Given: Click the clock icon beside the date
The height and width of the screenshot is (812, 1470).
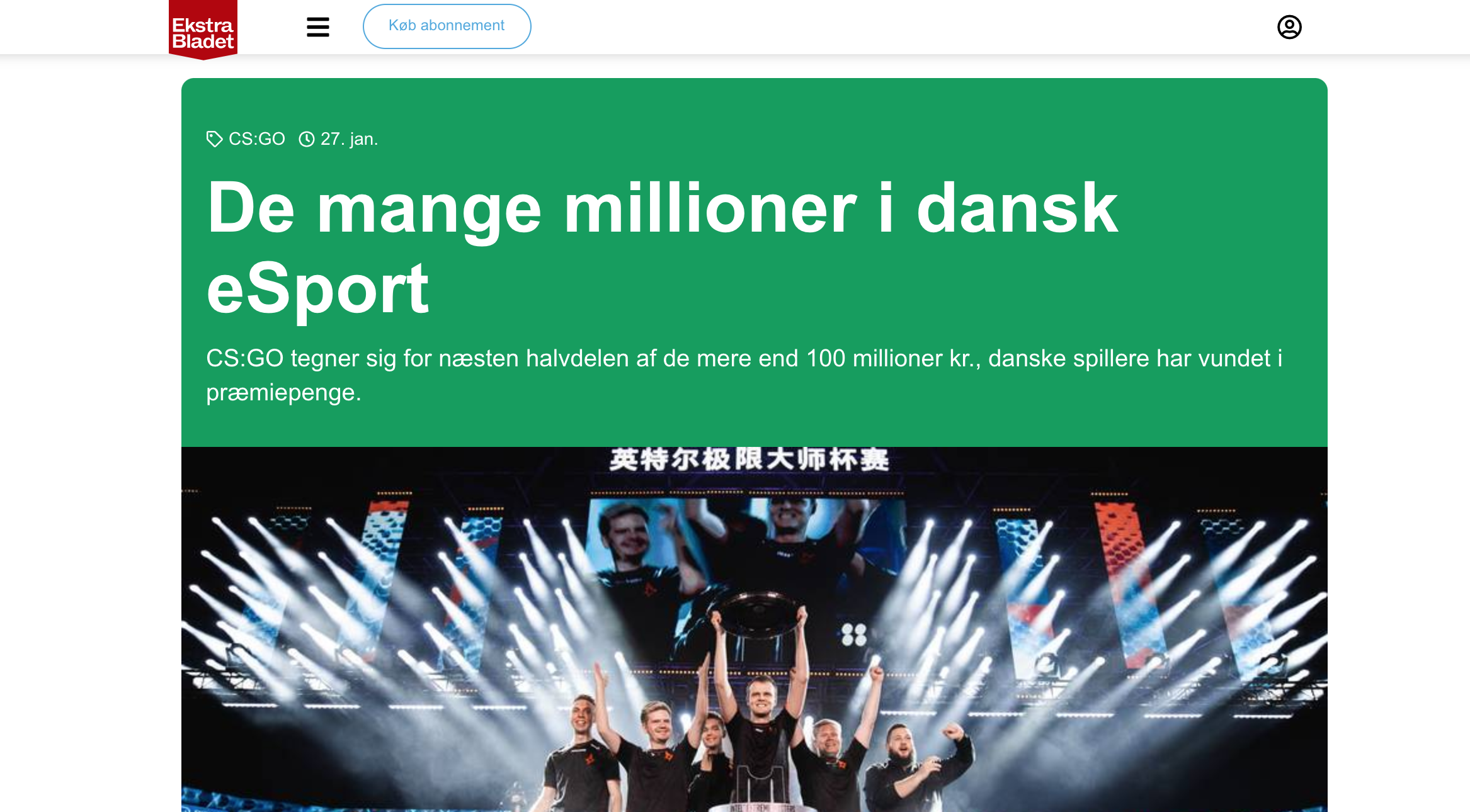Looking at the screenshot, I should tap(307, 139).
